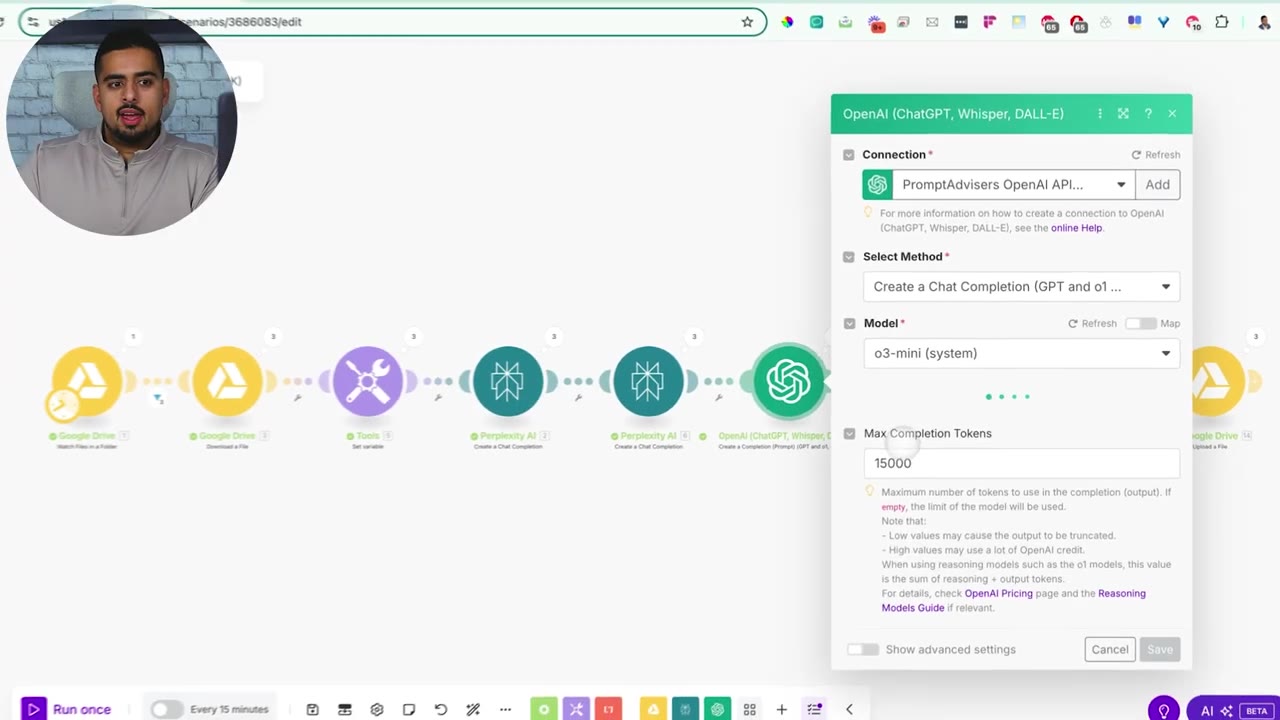Open the online Help link
1280x720 pixels.
(1076, 228)
